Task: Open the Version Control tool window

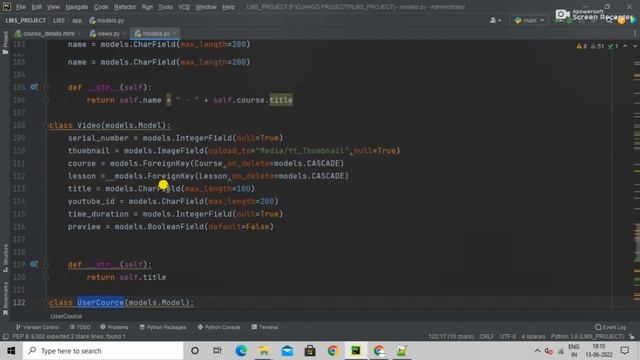Action: [38, 327]
